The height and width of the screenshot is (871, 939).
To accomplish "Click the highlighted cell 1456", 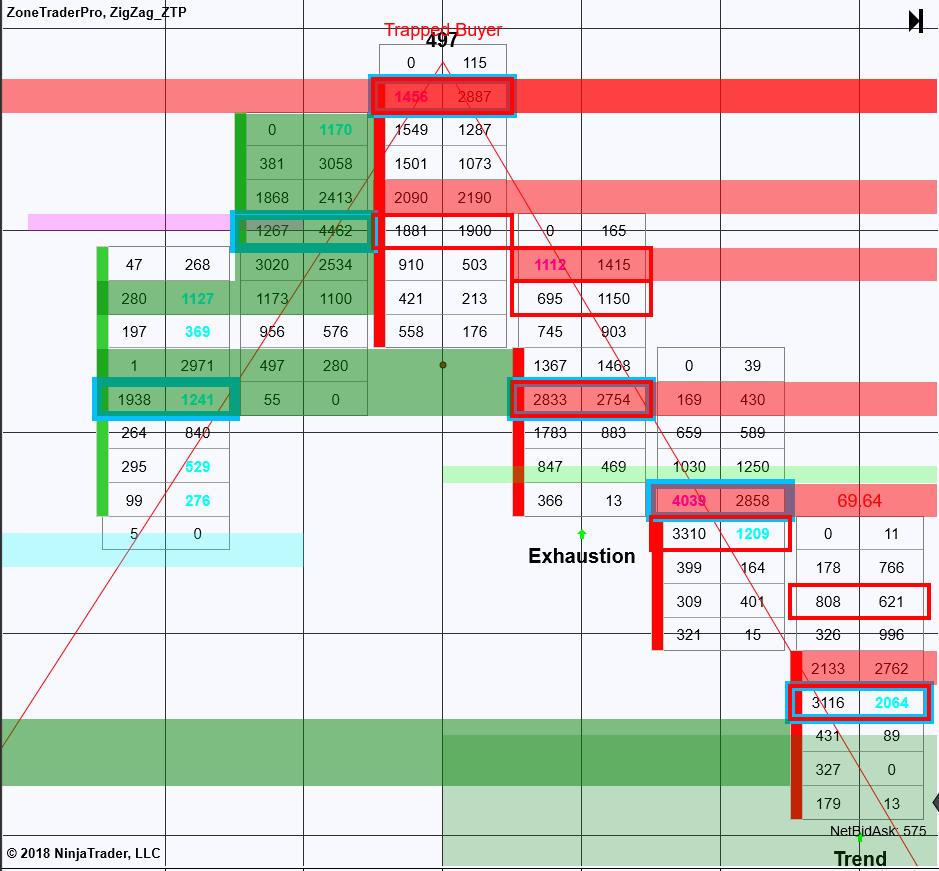I will tap(411, 96).
